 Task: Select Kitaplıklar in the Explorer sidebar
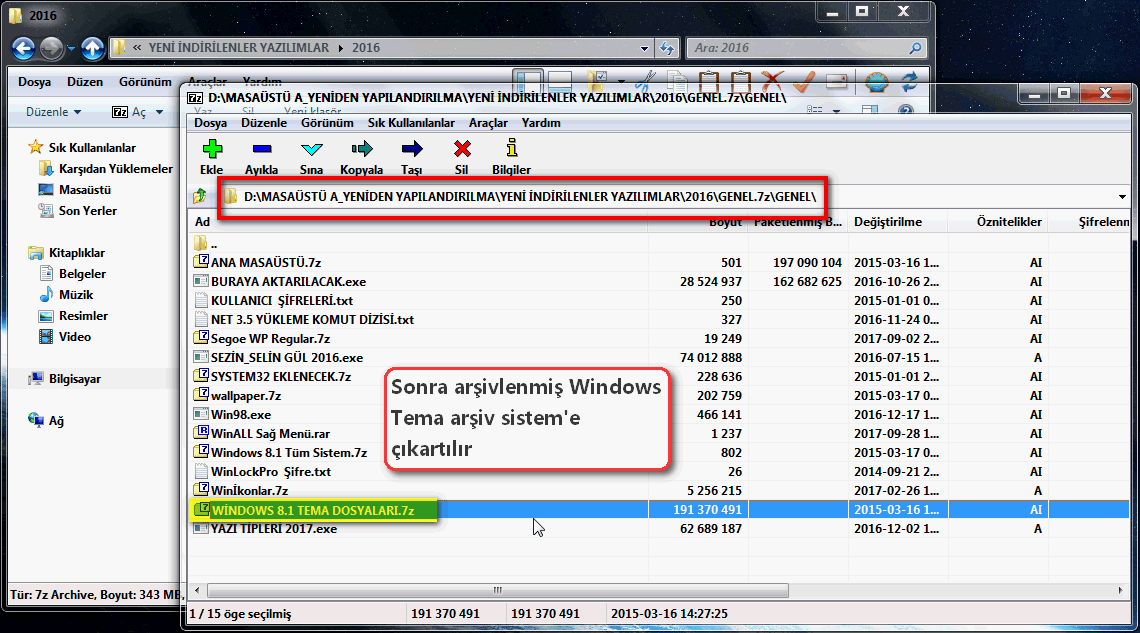[x=76, y=253]
